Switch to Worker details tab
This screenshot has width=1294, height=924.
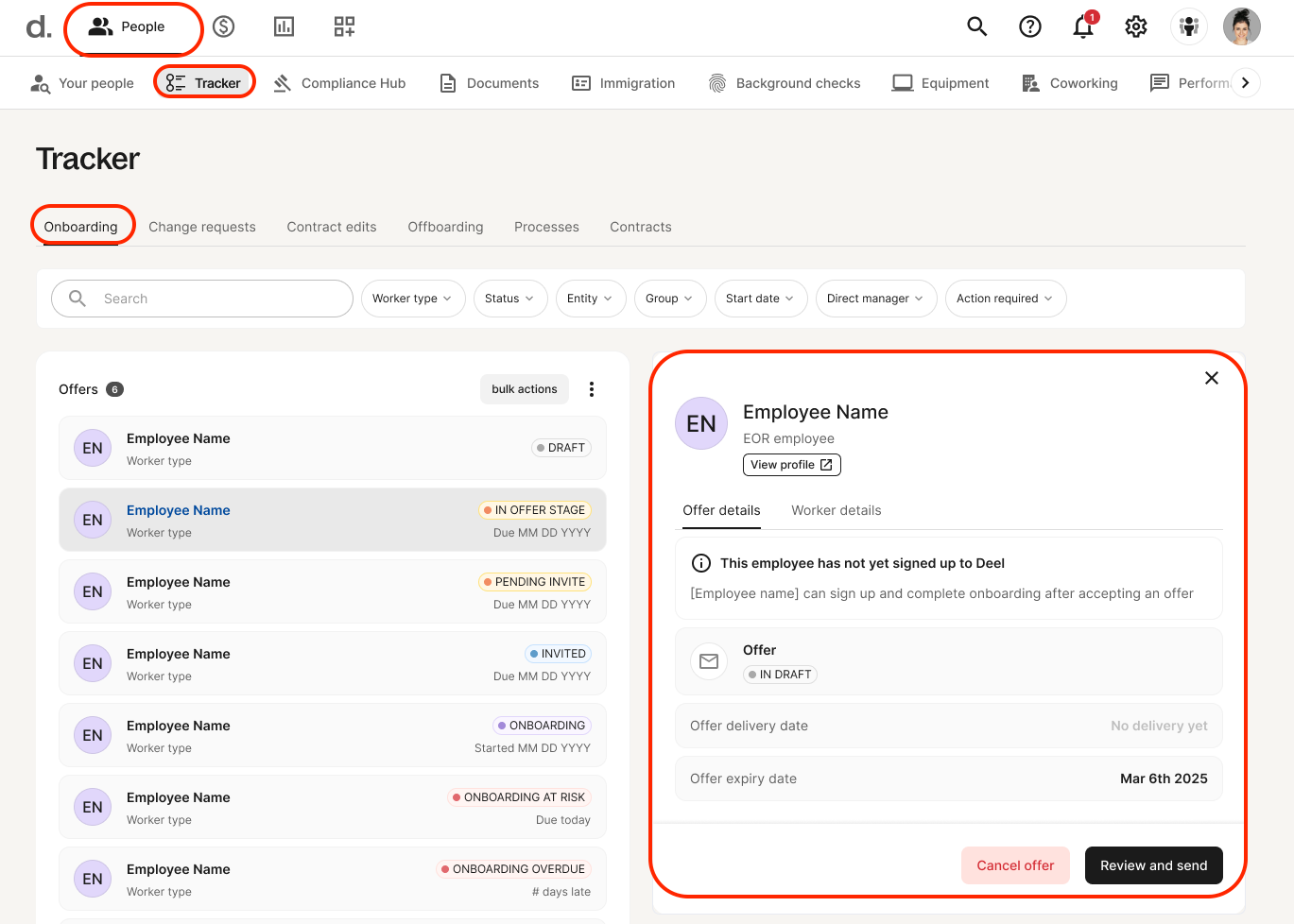coord(836,510)
